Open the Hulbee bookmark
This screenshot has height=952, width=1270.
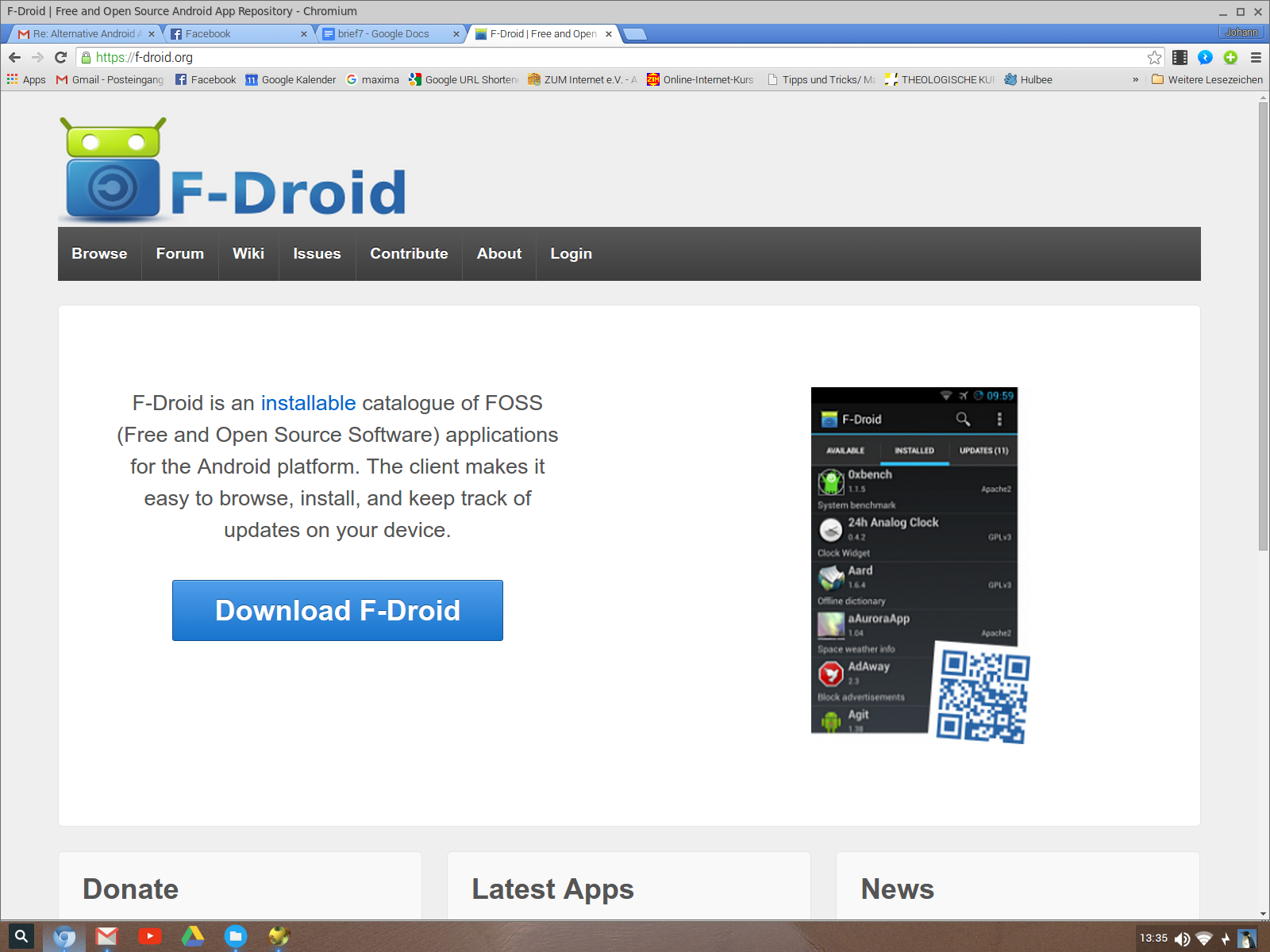[x=1028, y=79]
